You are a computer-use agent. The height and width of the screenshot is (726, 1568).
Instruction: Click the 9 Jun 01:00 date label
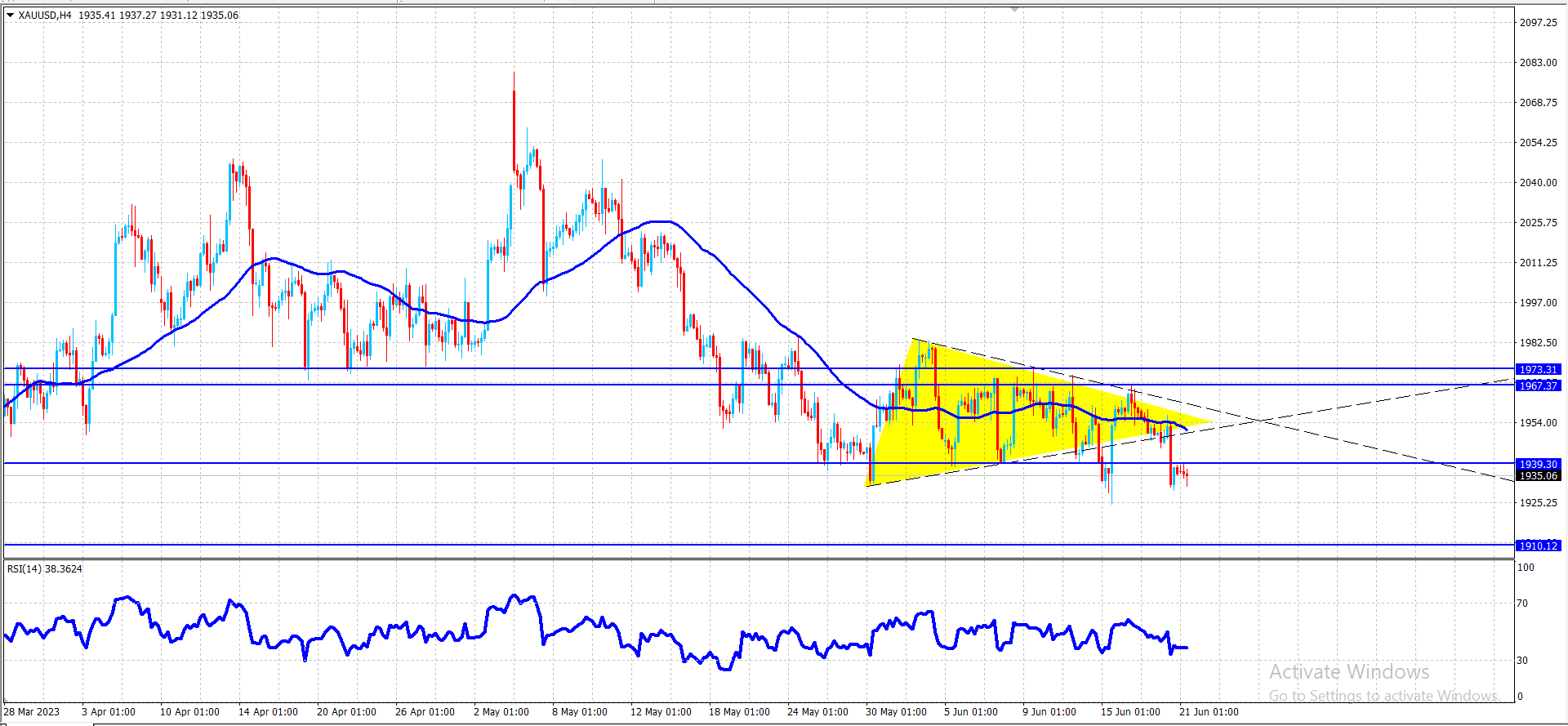tap(1049, 712)
